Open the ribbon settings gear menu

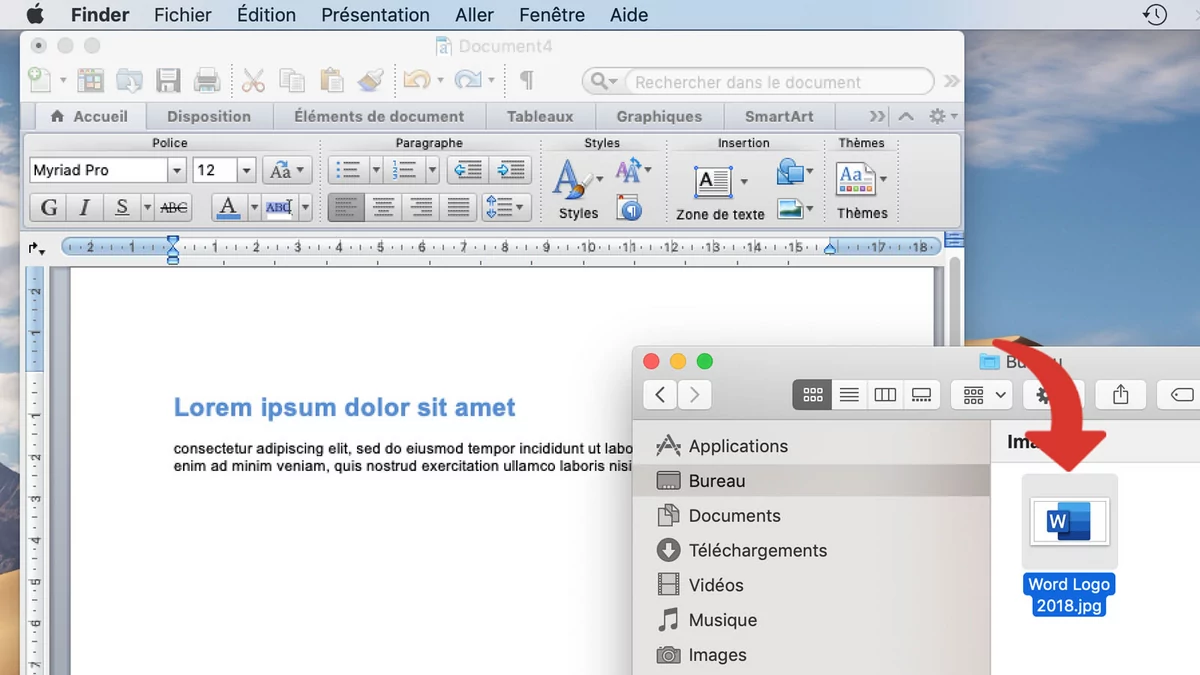943,116
